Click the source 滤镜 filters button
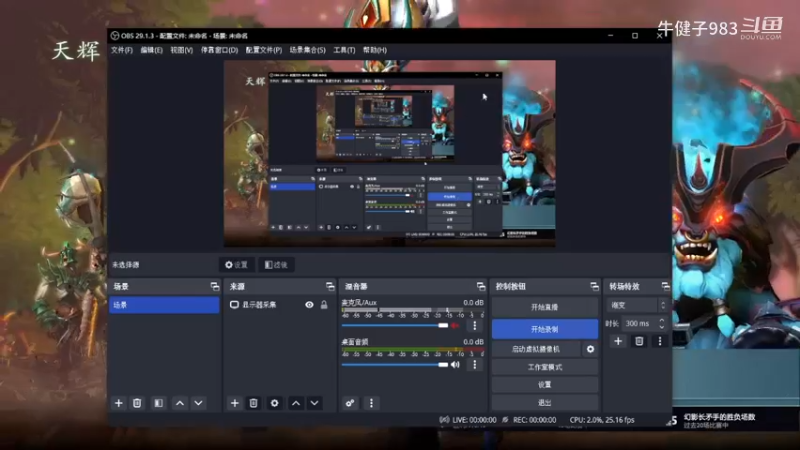The image size is (800, 450). tap(276, 265)
